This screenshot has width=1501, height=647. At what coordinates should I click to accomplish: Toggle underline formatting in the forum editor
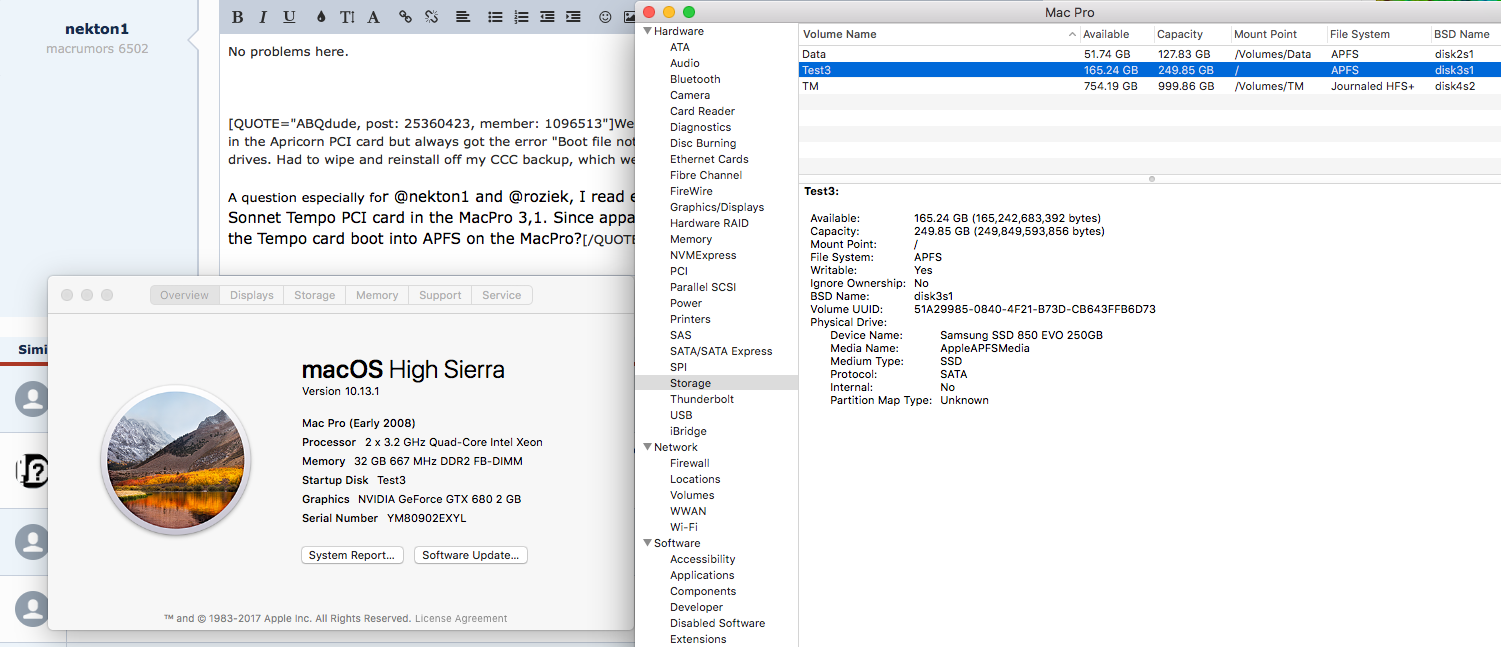coord(289,17)
